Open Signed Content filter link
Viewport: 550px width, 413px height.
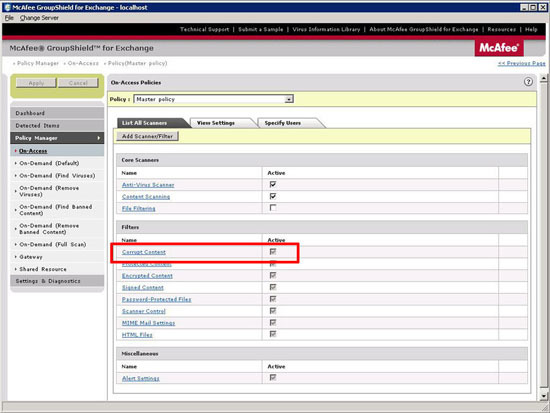tap(143, 288)
